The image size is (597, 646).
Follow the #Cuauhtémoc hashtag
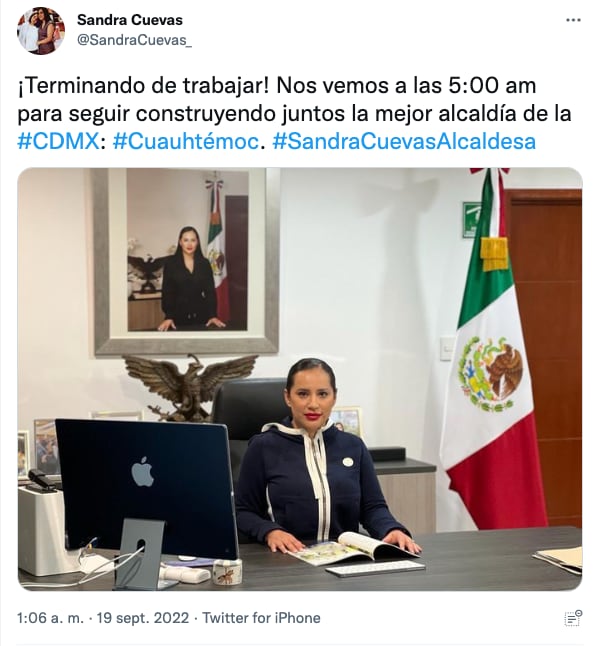pyautogui.click(x=186, y=142)
